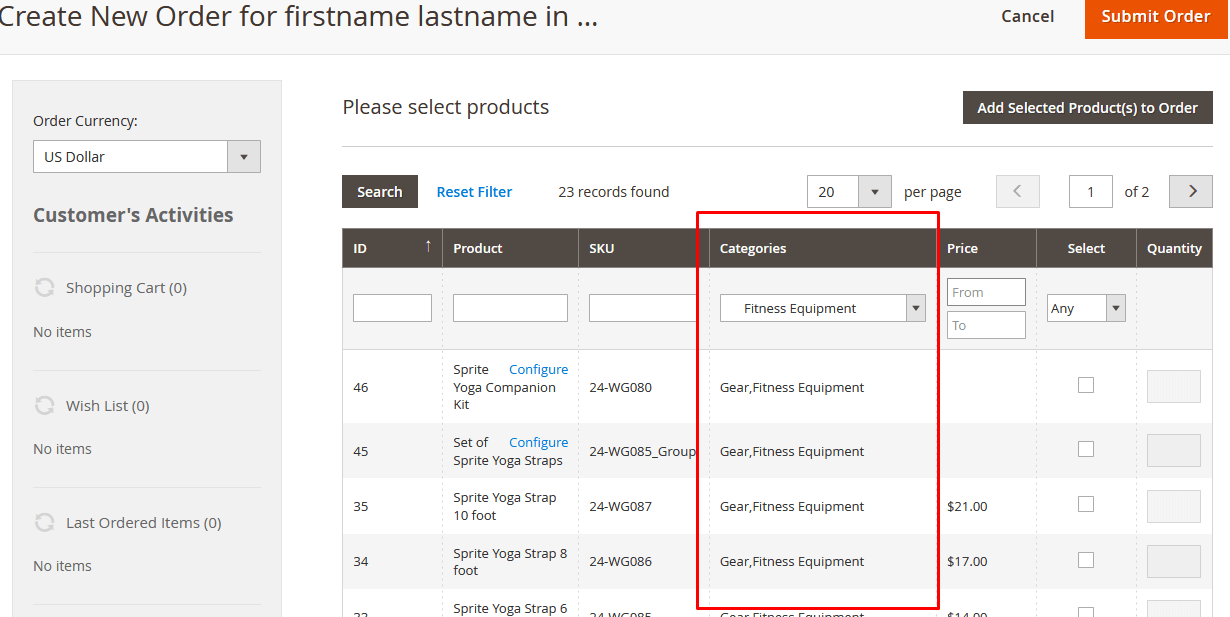Screen dimensions: 1230x617
Task: Click the Price From filter field
Action: (x=986, y=292)
